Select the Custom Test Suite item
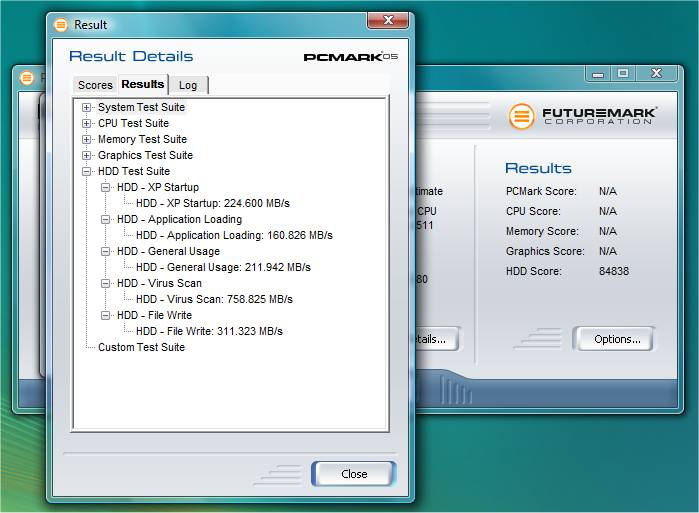Viewport: 699px width, 513px height. pyautogui.click(x=141, y=347)
